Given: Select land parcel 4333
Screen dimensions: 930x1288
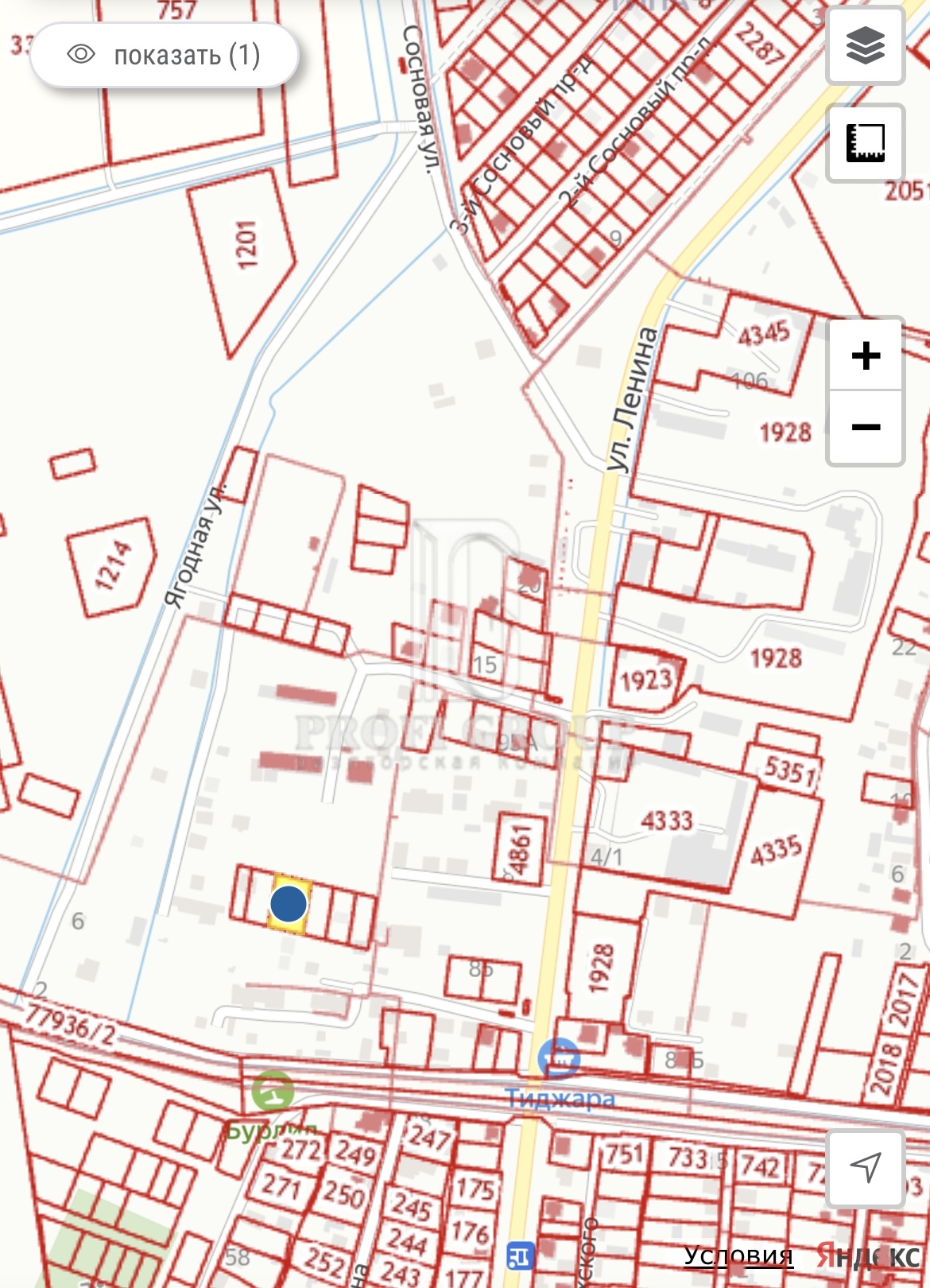Looking at the screenshot, I should coord(666,820).
